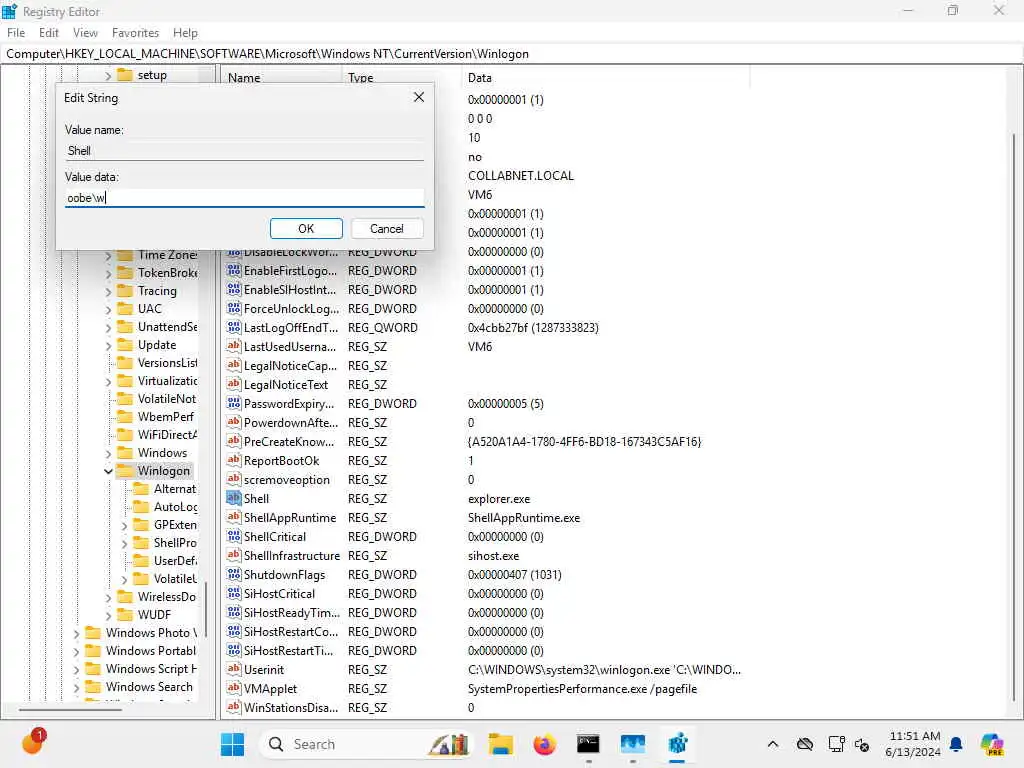
Task: Expand the UAC tree node
Action: pyautogui.click(x=108, y=309)
